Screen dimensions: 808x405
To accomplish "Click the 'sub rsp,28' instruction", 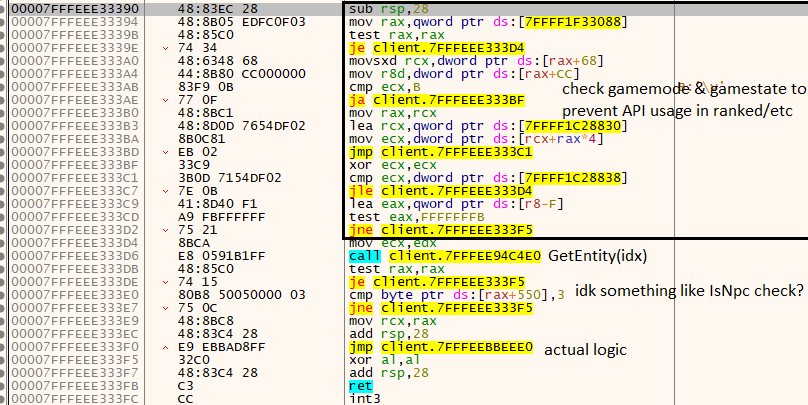I will (x=389, y=9).
